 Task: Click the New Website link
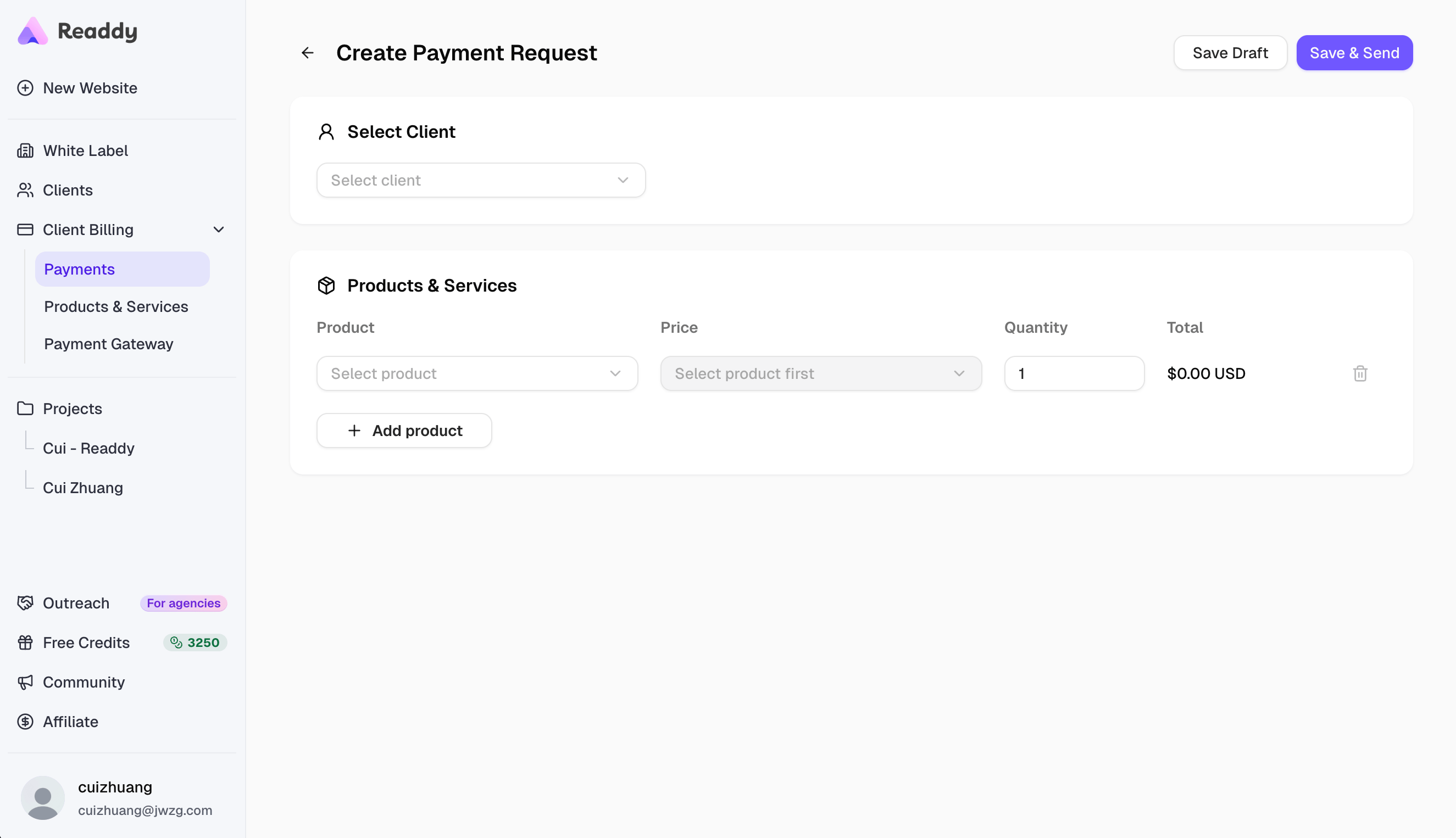(x=90, y=88)
